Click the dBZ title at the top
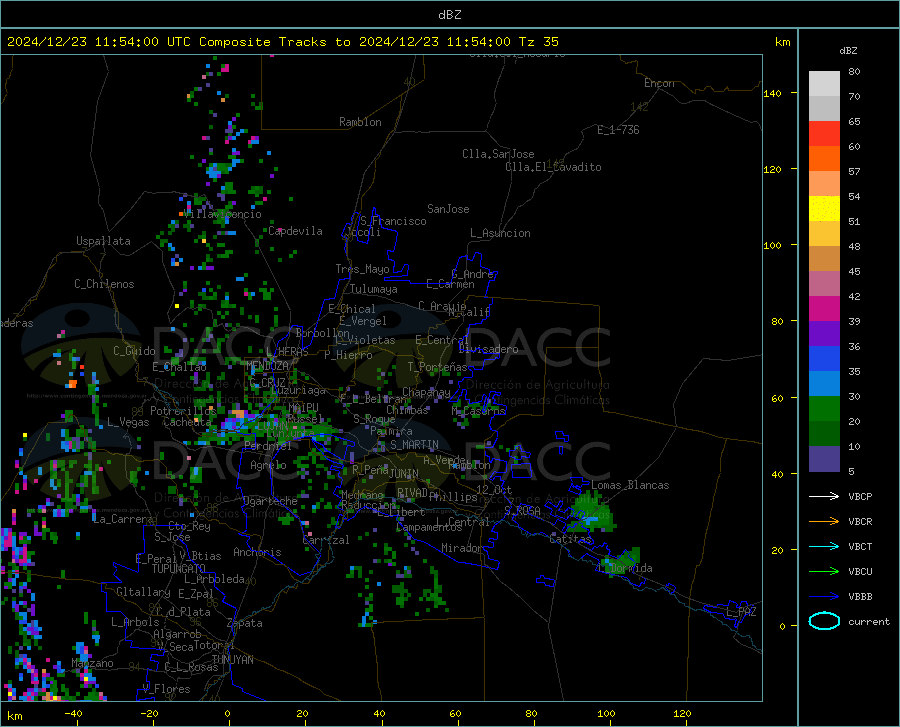This screenshot has width=900, height=727. coord(449,15)
